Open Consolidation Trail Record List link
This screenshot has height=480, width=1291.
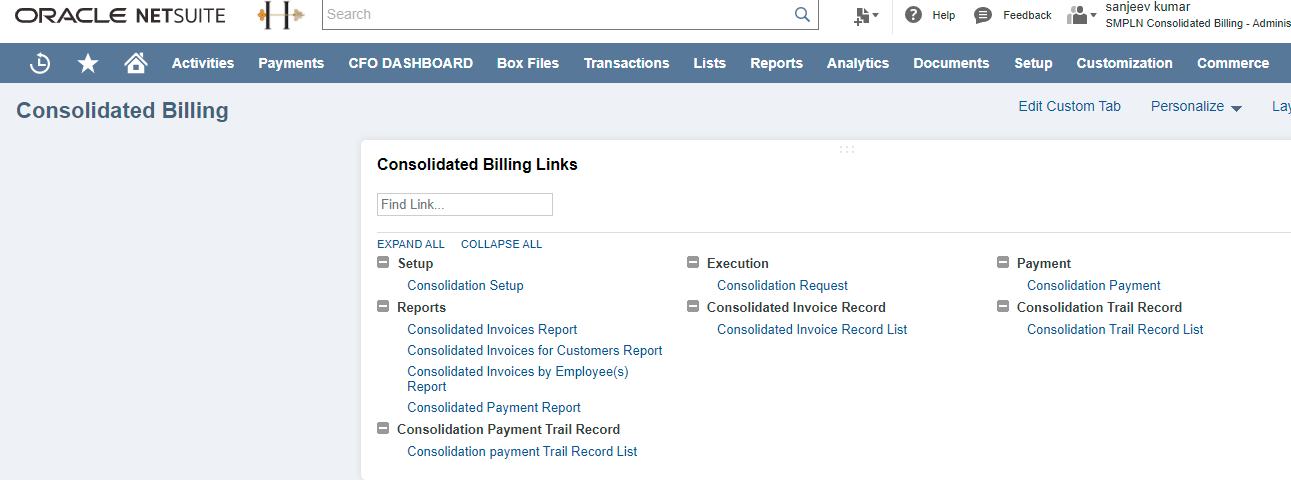[x=1115, y=329]
